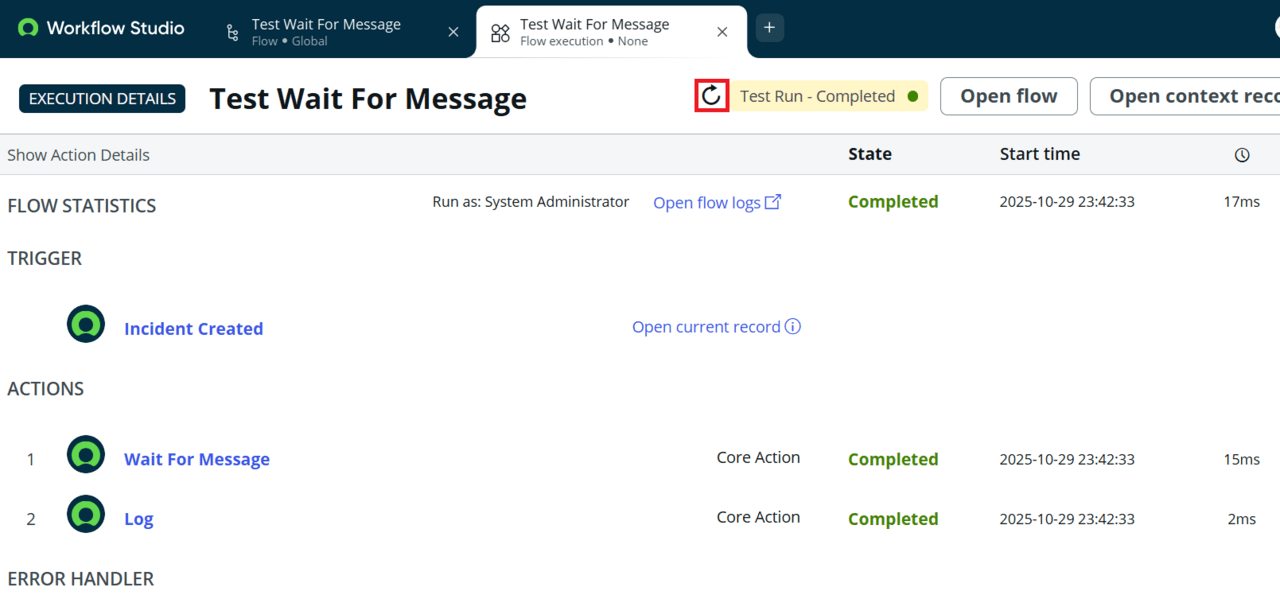Open the Incident Created trigger link

193,329
